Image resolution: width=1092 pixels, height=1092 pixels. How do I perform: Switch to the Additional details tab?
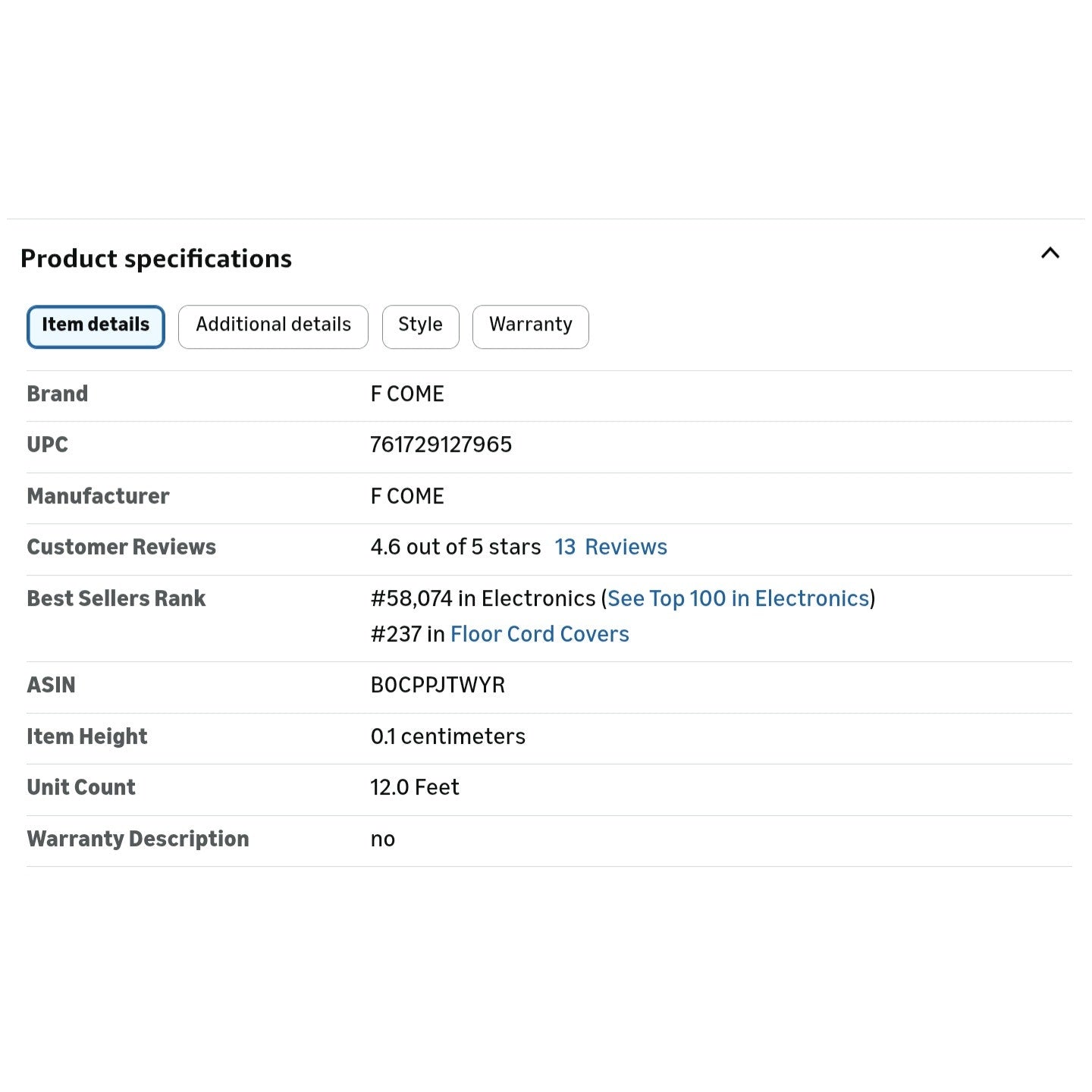point(273,327)
